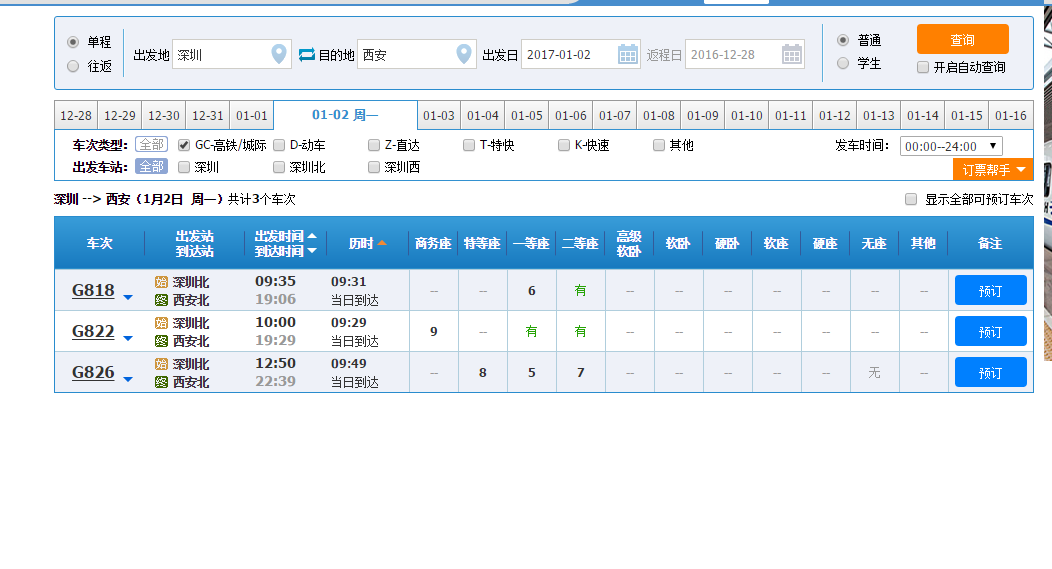Sort by duration using the 历时 arrow
Image resolution: width=1052 pixels, height=569 pixels.
[x=382, y=243]
